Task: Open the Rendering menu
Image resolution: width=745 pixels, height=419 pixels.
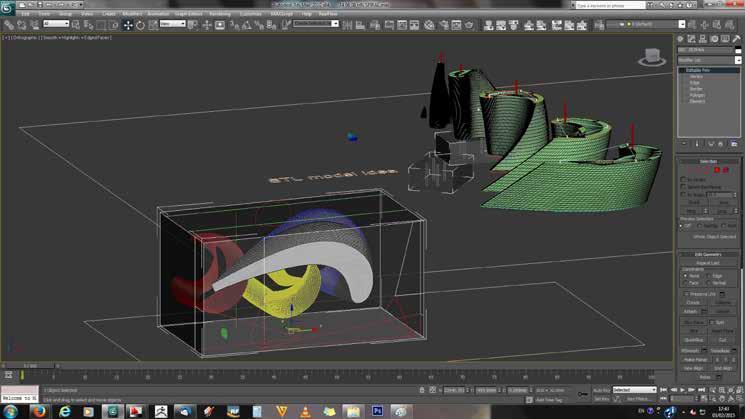Action: tap(220, 14)
